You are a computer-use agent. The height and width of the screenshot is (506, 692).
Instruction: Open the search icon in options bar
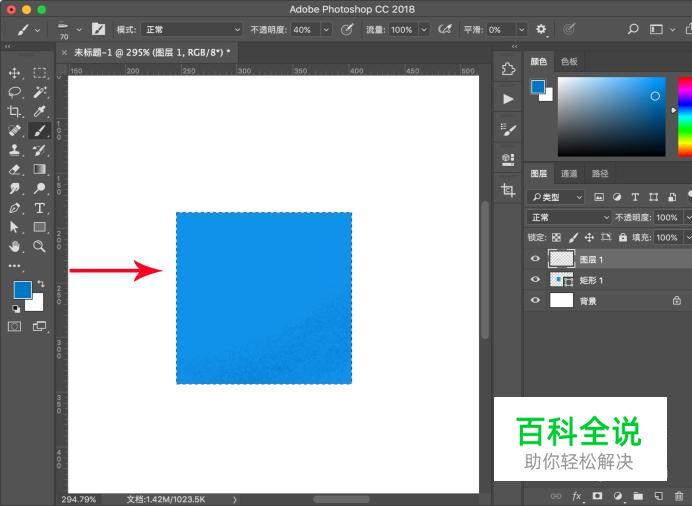click(633, 30)
